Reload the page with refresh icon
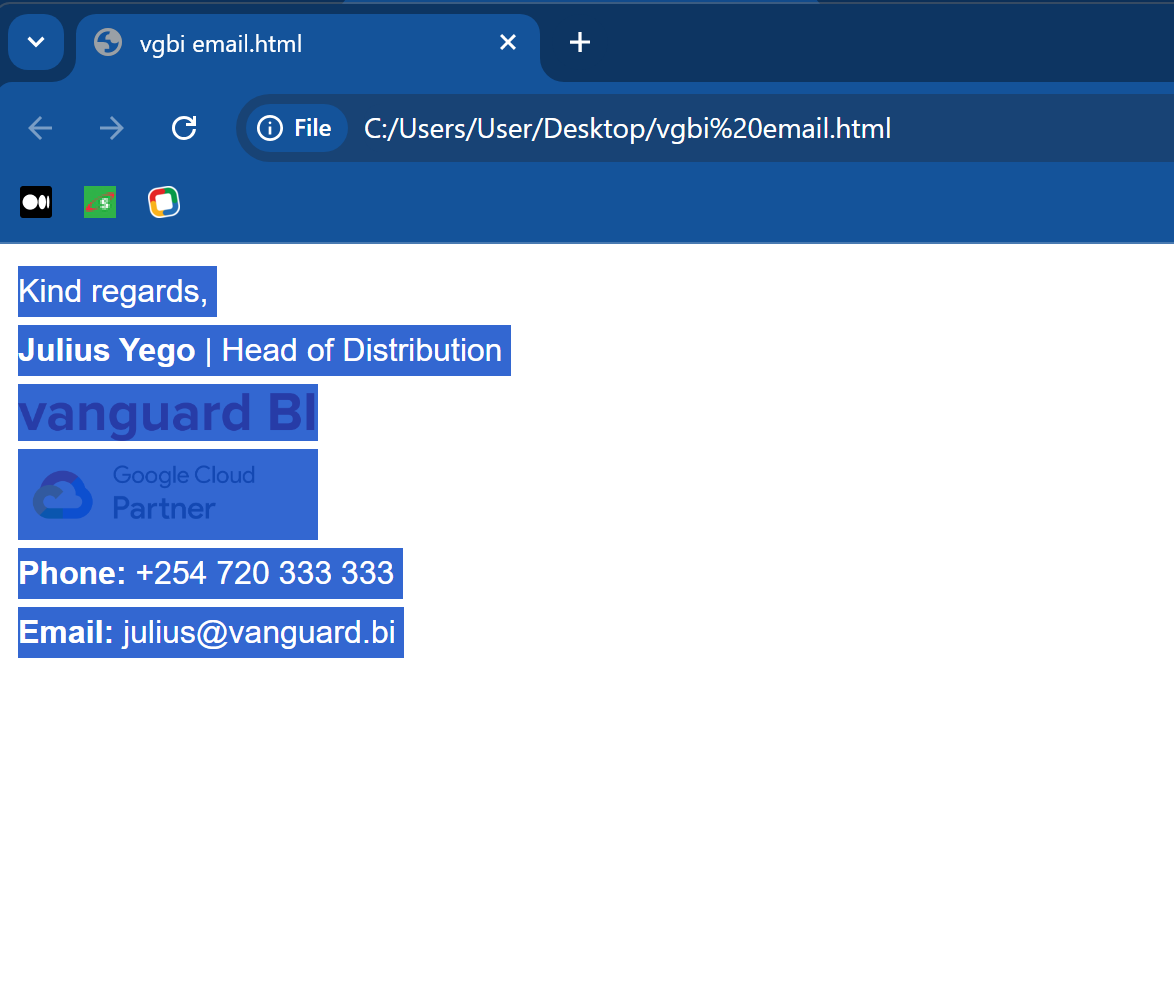The height and width of the screenshot is (982, 1174). click(x=183, y=128)
